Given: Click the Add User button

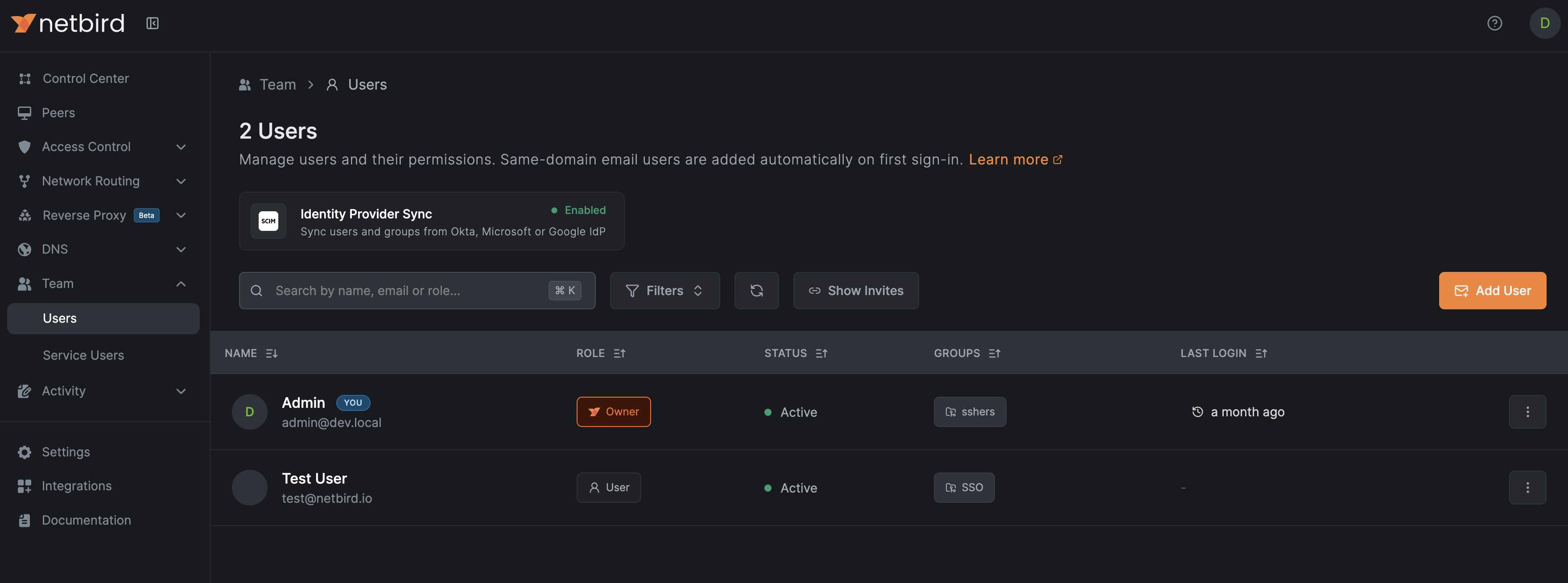Looking at the screenshot, I should tap(1492, 291).
